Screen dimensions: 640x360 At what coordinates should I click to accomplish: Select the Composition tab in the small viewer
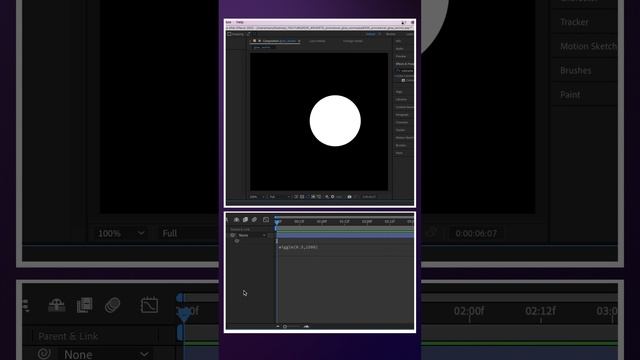pyautogui.click(x=279, y=41)
